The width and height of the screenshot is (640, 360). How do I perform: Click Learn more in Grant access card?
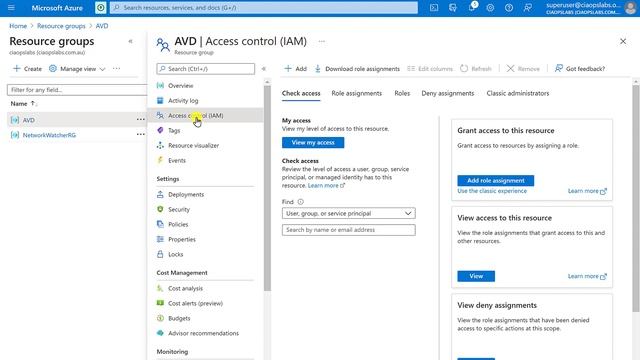pyautogui.click(x=587, y=191)
